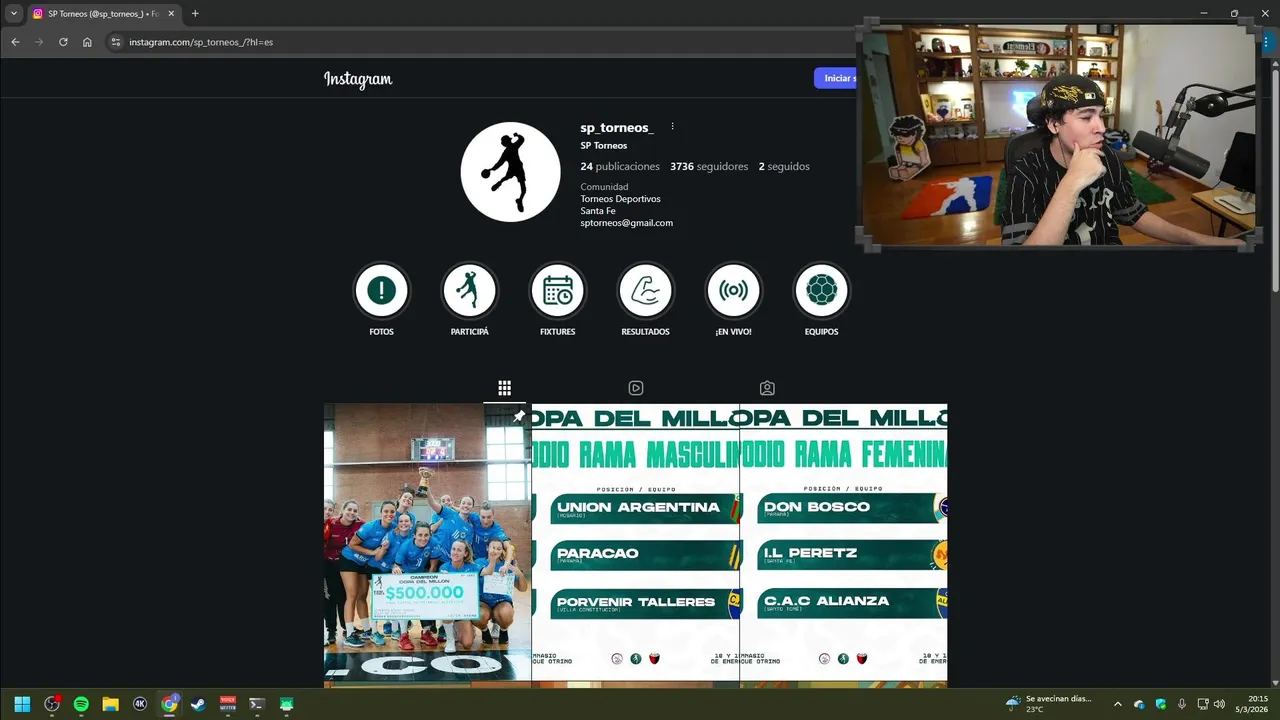The height and width of the screenshot is (720, 1280).
Task: Switch to the Reels tab
Action: tap(635, 388)
